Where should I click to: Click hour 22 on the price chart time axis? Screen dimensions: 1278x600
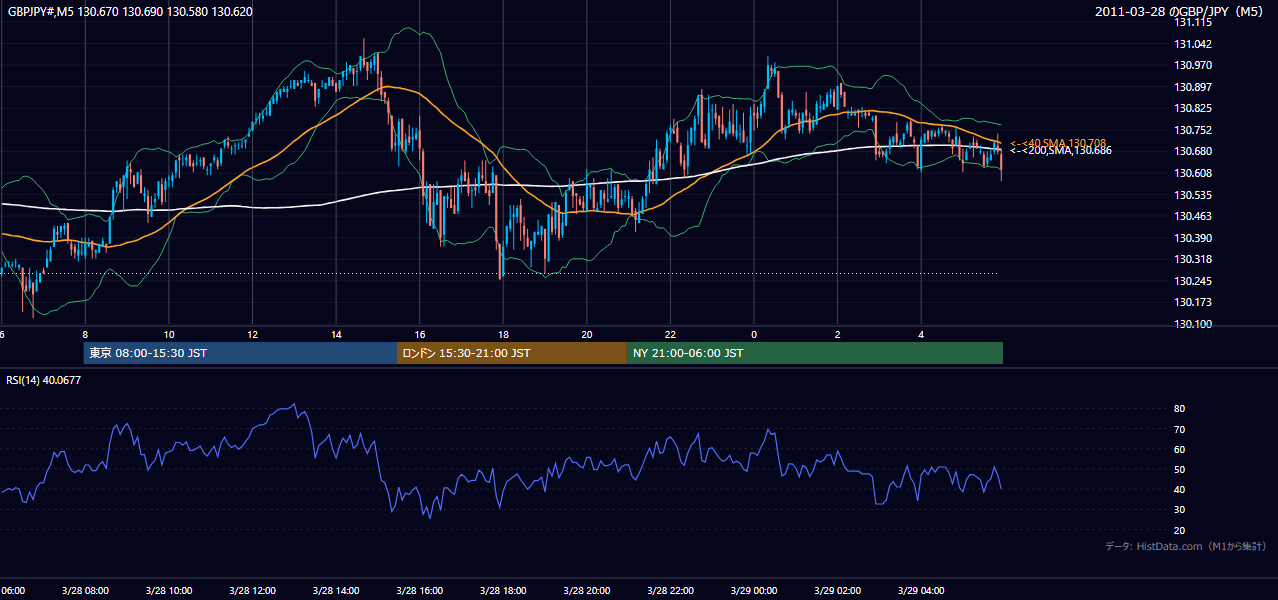click(x=670, y=335)
